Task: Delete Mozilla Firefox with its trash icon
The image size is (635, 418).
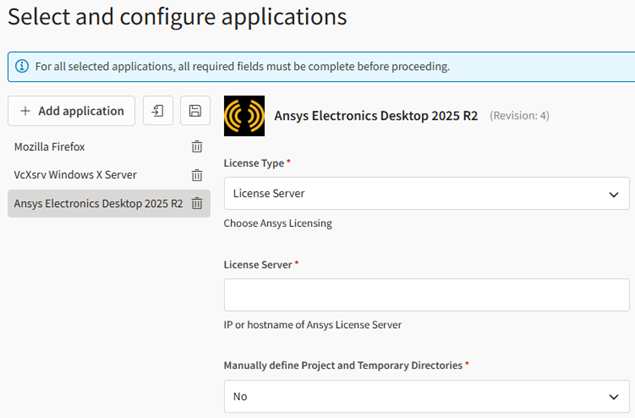Action: [x=197, y=146]
